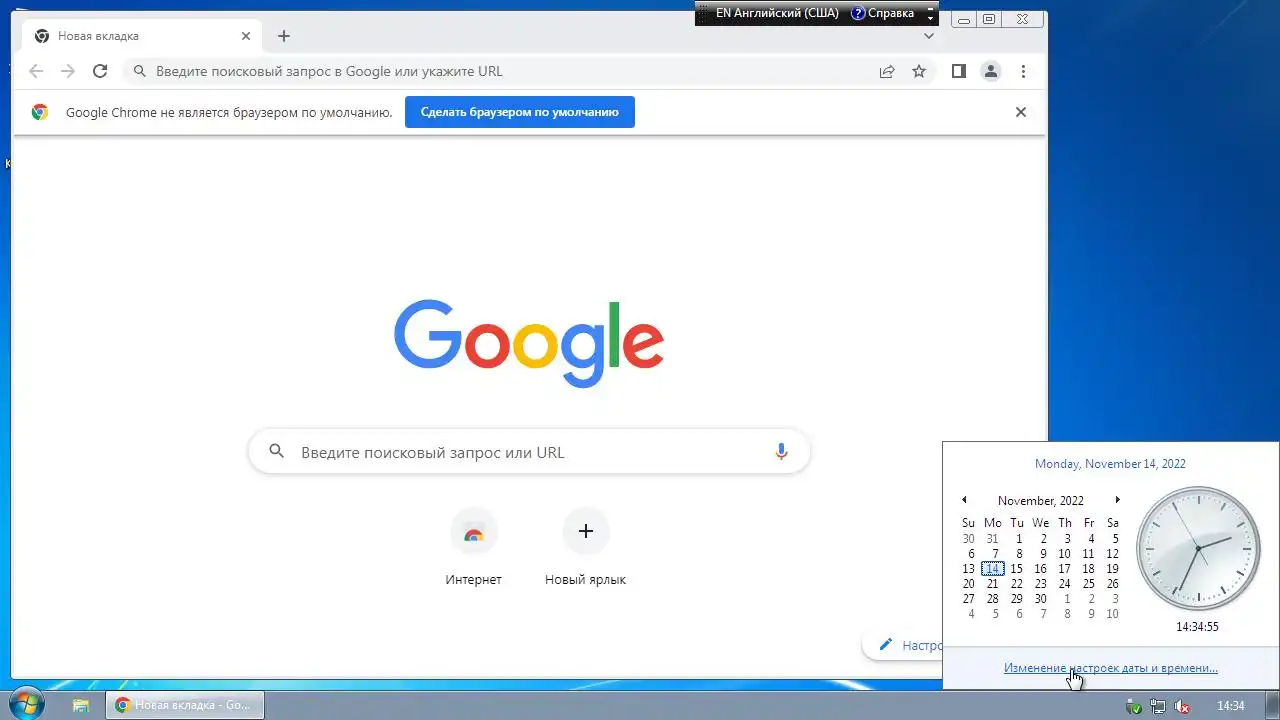This screenshot has width=1280, height=720.
Task: Click Справка help in language bar
Action: point(883,13)
